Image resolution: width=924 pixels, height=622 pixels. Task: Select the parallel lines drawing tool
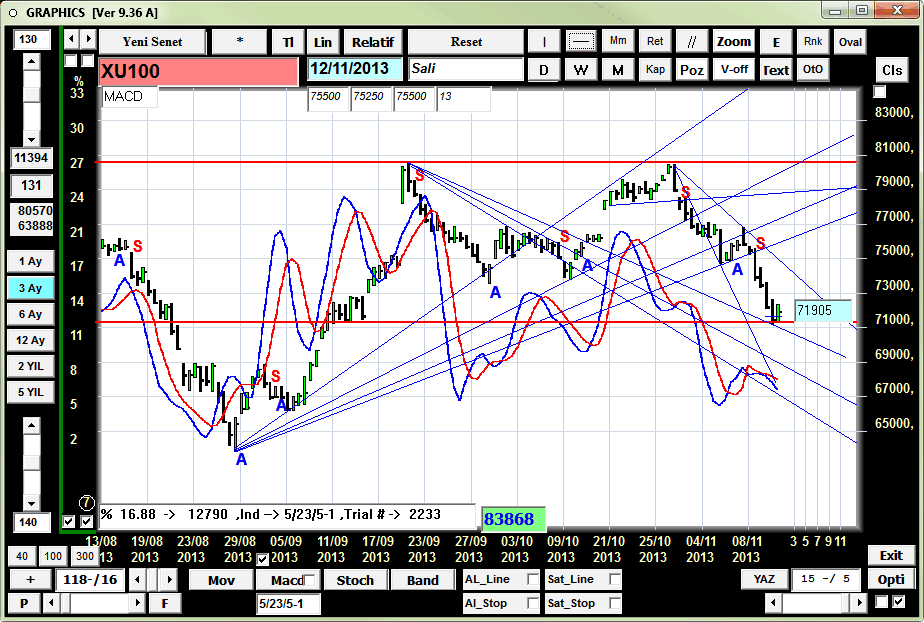pos(691,42)
